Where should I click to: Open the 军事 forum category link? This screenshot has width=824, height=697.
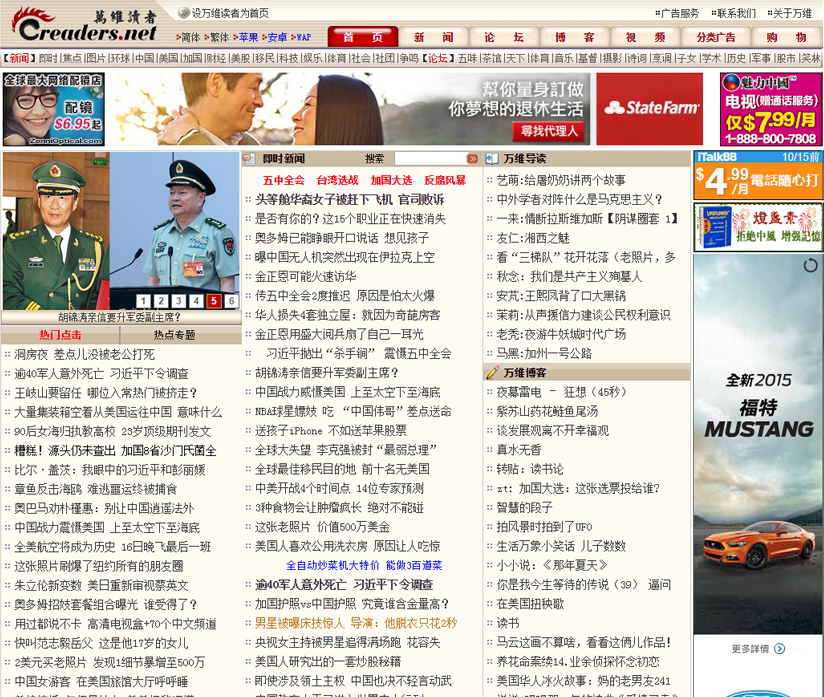761,58
